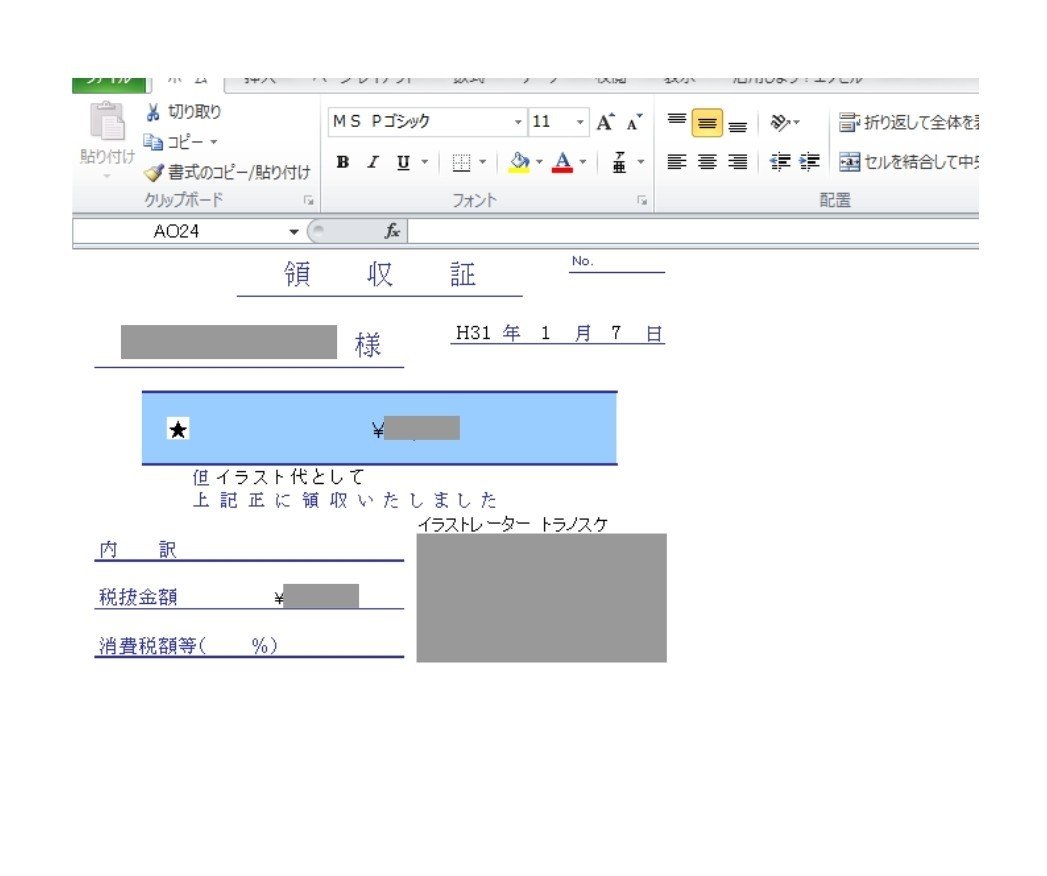Toggle Bold formatting
The height and width of the screenshot is (876, 1047).
click(343, 162)
